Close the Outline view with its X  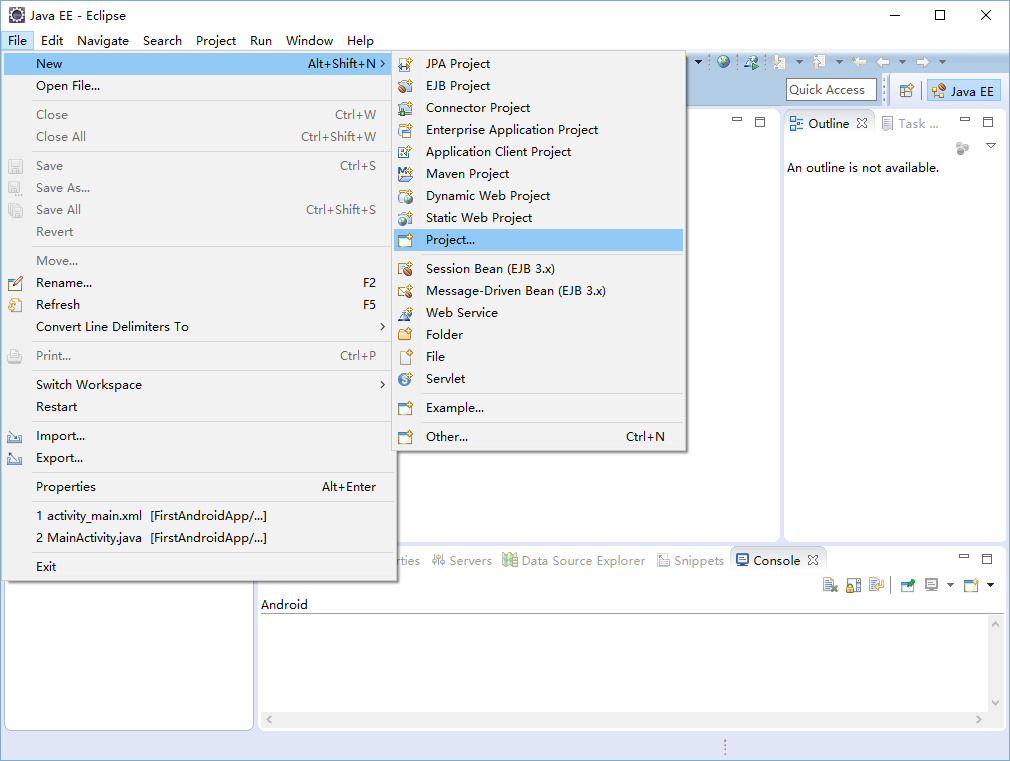tap(862, 123)
